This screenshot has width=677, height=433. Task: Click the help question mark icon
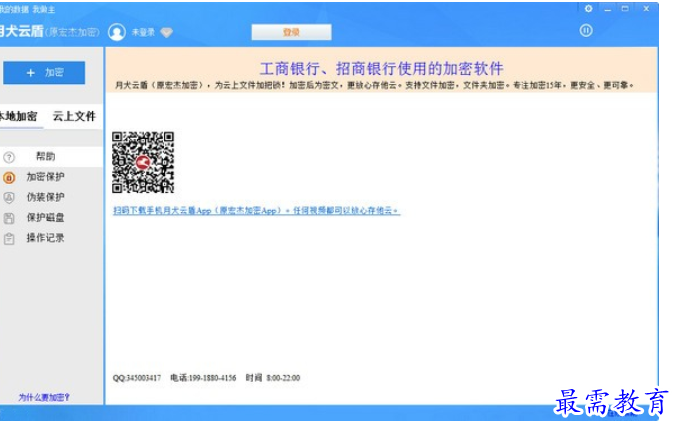click(9, 157)
